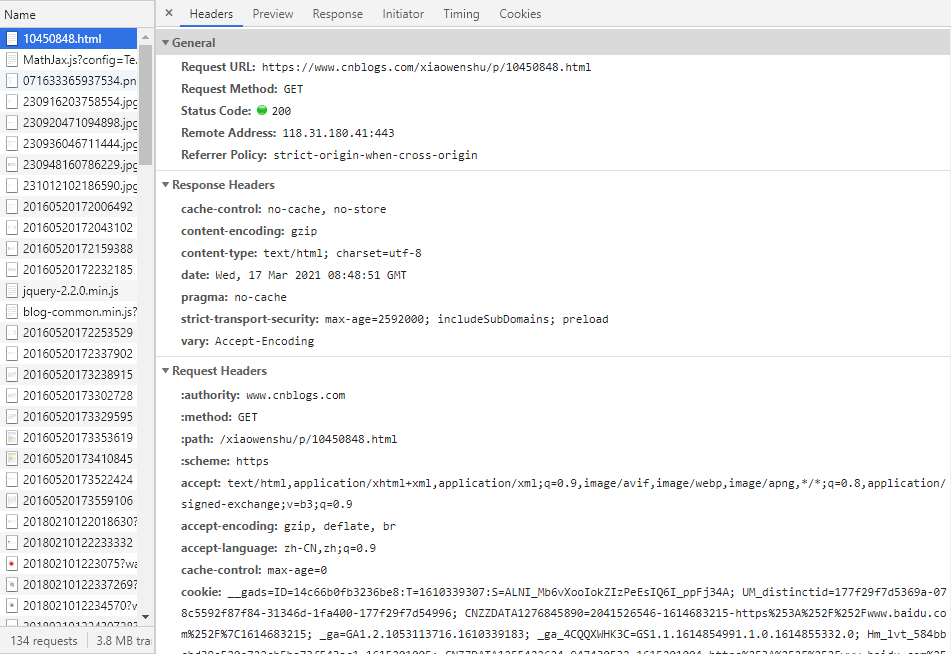Select request 20160520173559106
The image size is (951, 654).
coord(69,501)
